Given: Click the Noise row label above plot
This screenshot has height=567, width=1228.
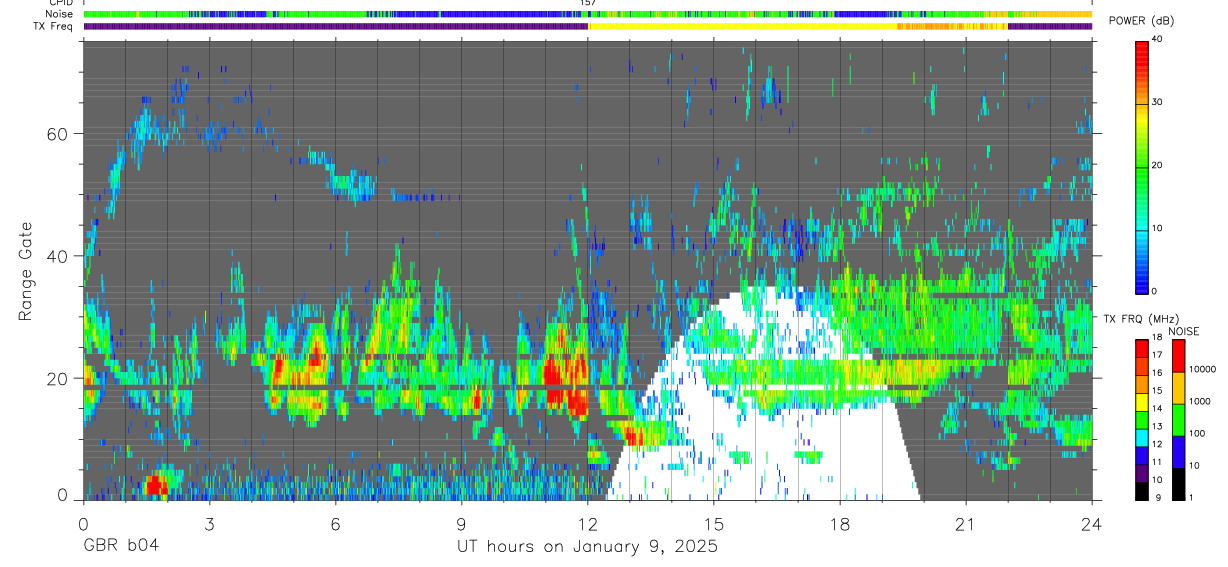Looking at the screenshot, I should pyautogui.click(x=58, y=14).
